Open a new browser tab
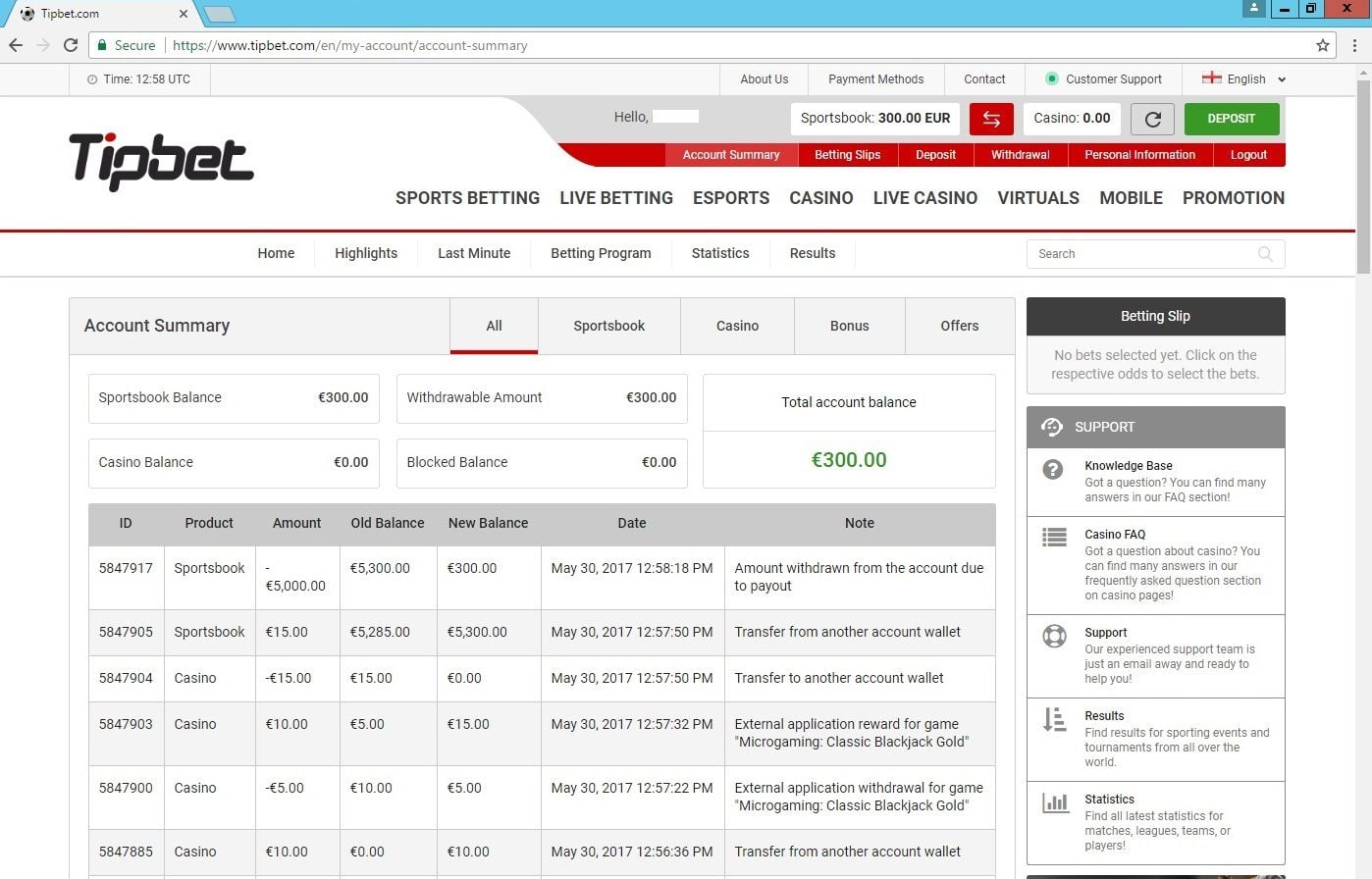The height and width of the screenshot is (879, 1372). pyautogui.click(x=218, y=14)
